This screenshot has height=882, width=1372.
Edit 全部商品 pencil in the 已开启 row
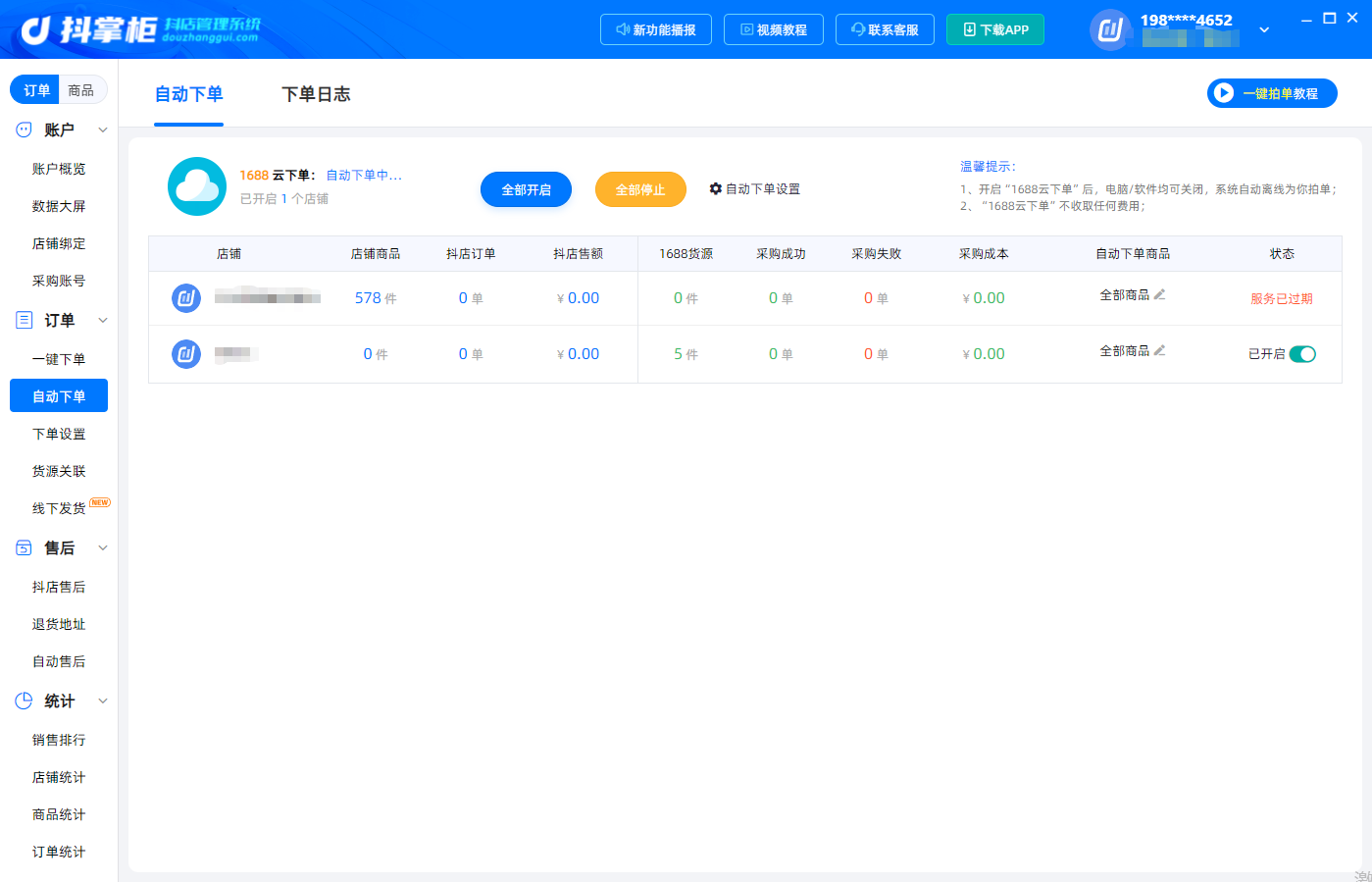pos(1160,350)
